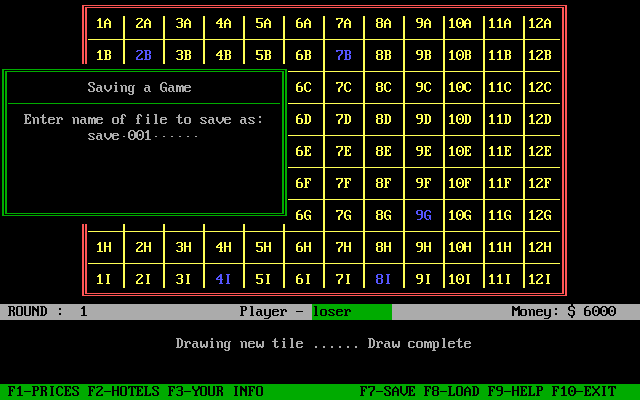640x400 pixels.
Task: Click board tile 8D
Action: click(384, 120)
